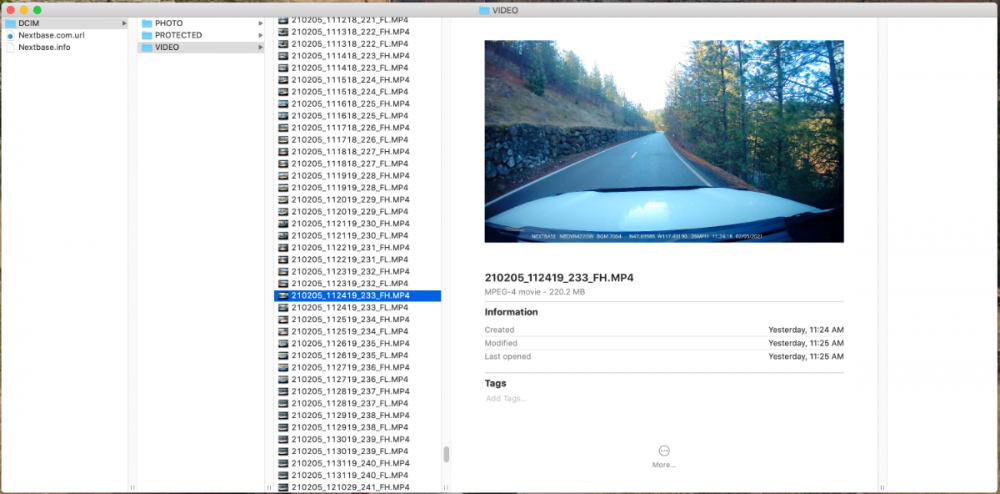This screenshot has height=494, width=1000.
Task: Click the file list vertical scrollbar
Action: [x=446, y=454]
